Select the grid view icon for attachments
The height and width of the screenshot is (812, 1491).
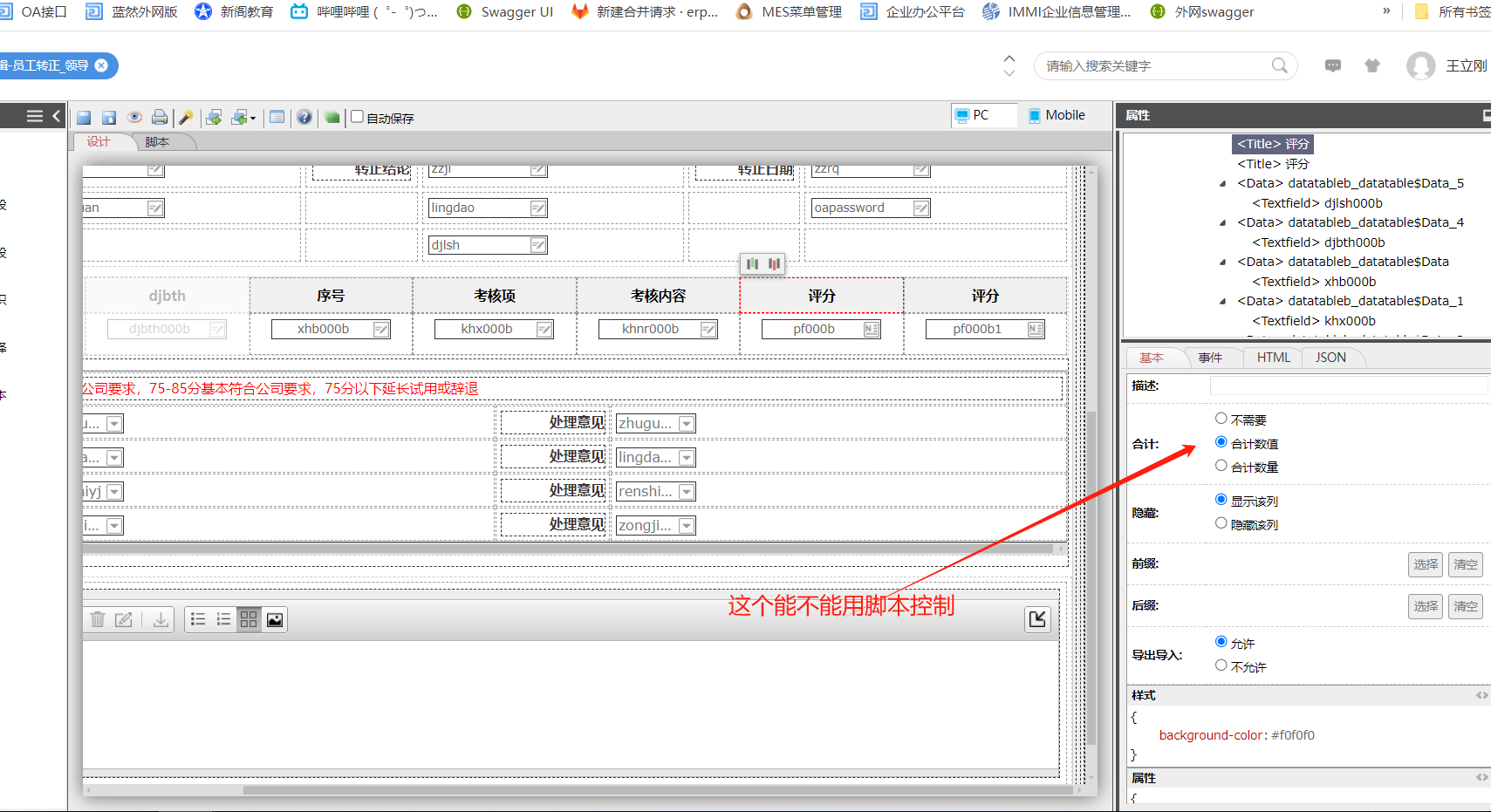pos(249,619)
